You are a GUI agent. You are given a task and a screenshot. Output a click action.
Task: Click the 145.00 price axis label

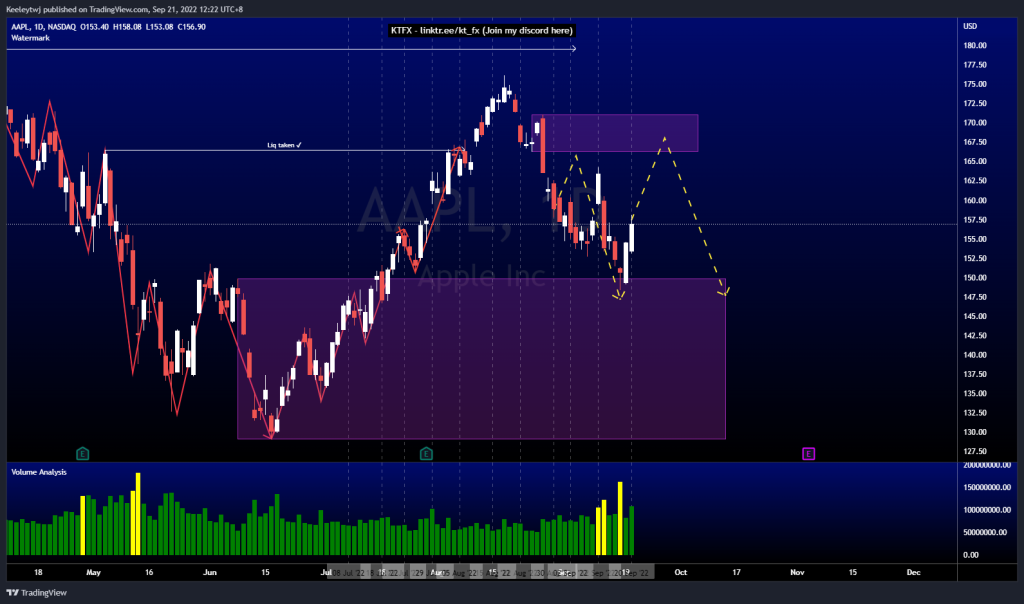pyautogui.click(x=974, y=316)
